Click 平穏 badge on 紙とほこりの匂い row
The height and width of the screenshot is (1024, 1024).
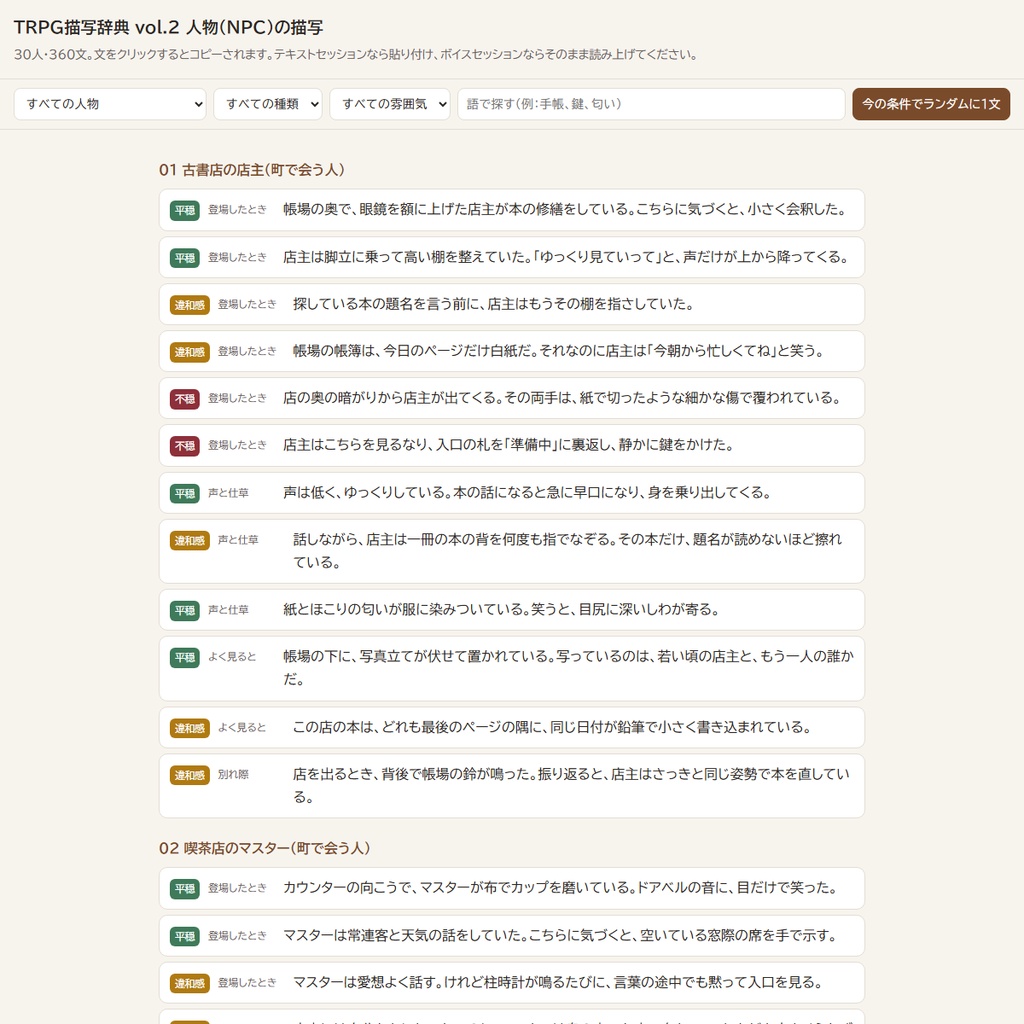(185, 611)
